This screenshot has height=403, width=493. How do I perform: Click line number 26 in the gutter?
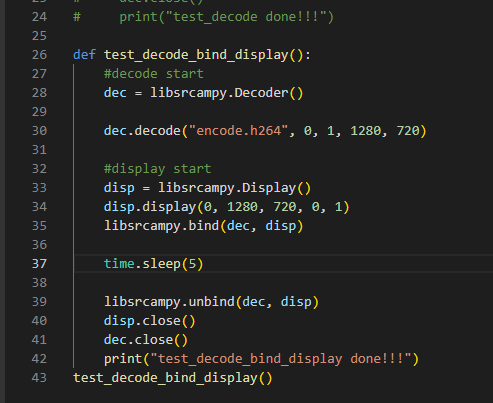tap(39, 55)
